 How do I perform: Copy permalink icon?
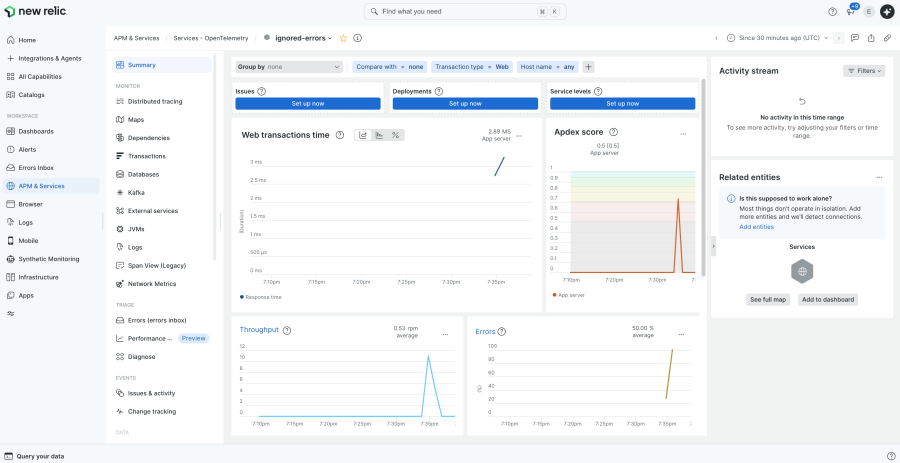pos(887,38)
